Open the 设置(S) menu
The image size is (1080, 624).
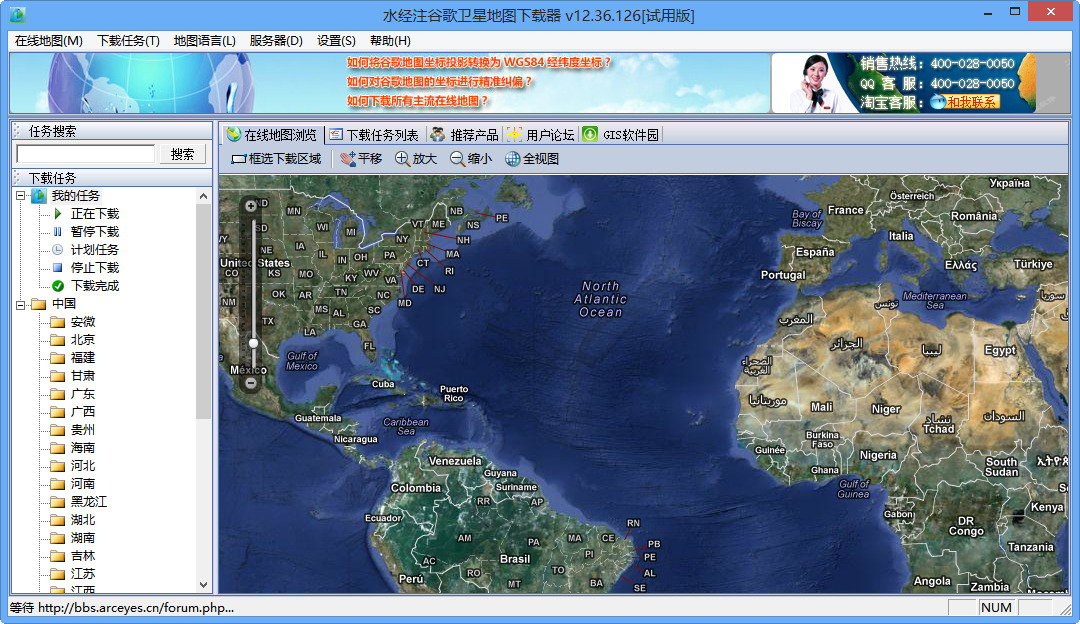pos(335,40)
